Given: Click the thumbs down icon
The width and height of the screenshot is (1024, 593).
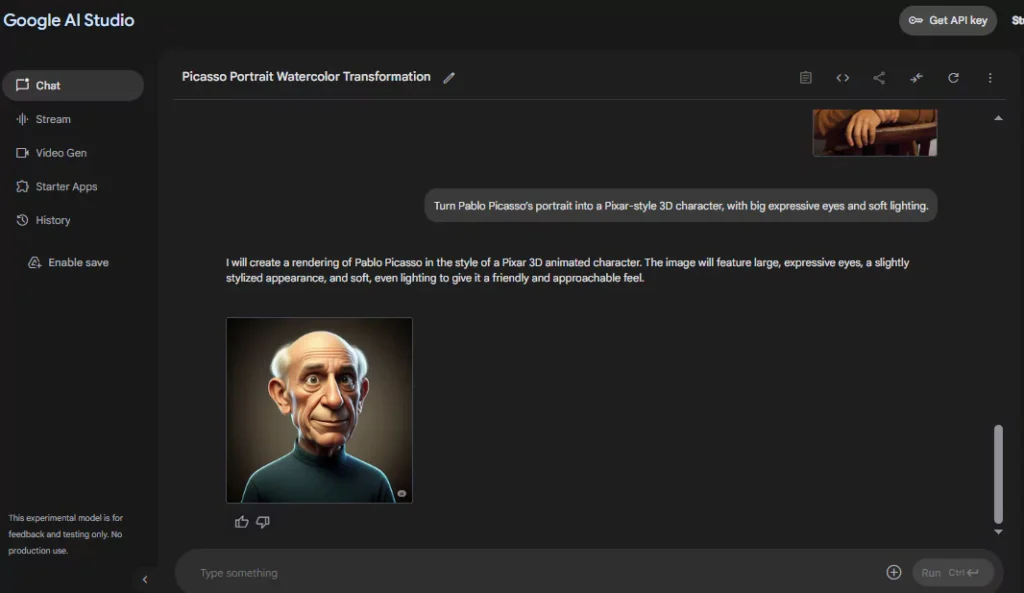Looking at the screenshot, I should point(263,522).
